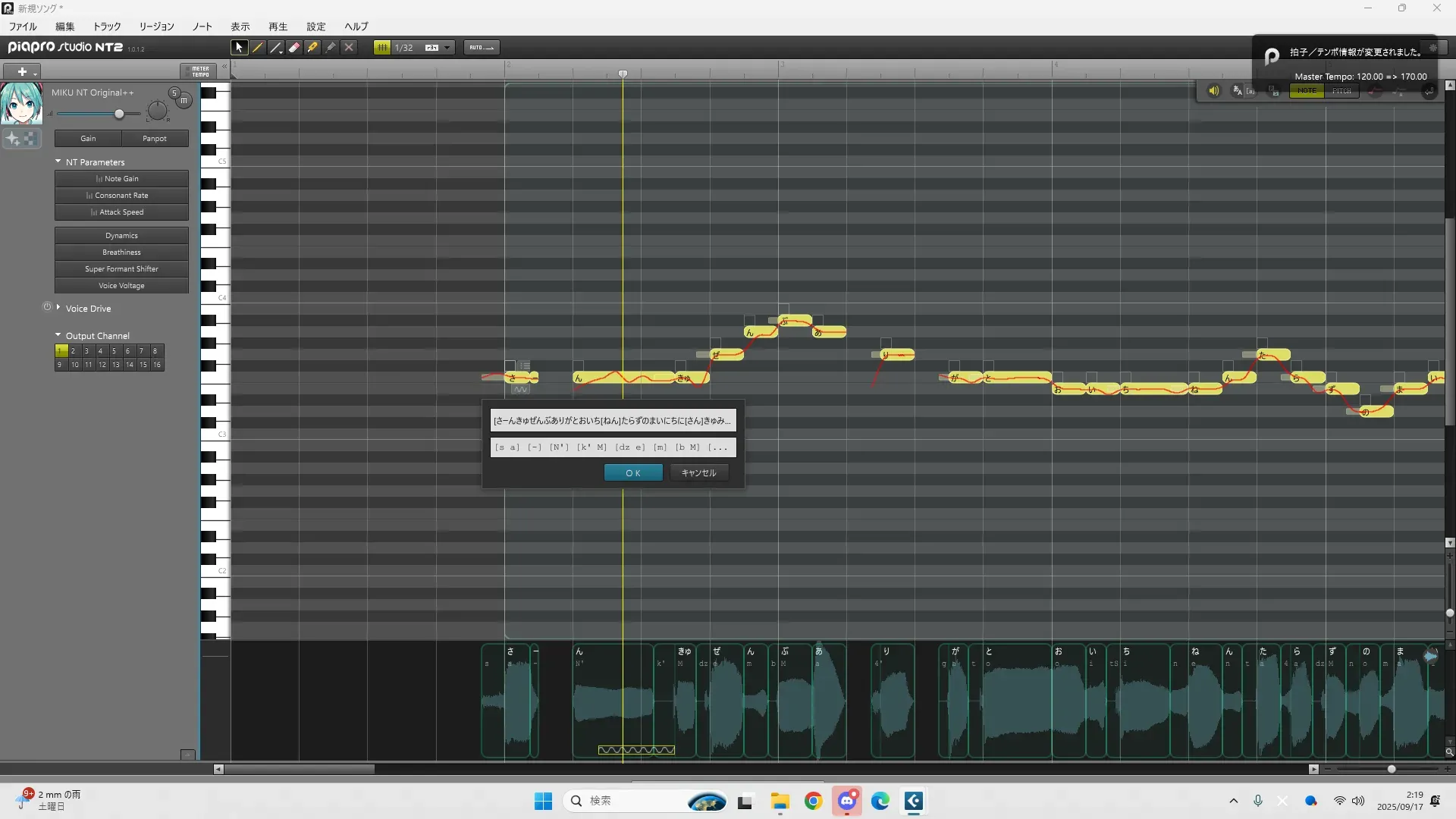Click the キャンセル button
1456x819 pixels.
[x=698, y=472]
